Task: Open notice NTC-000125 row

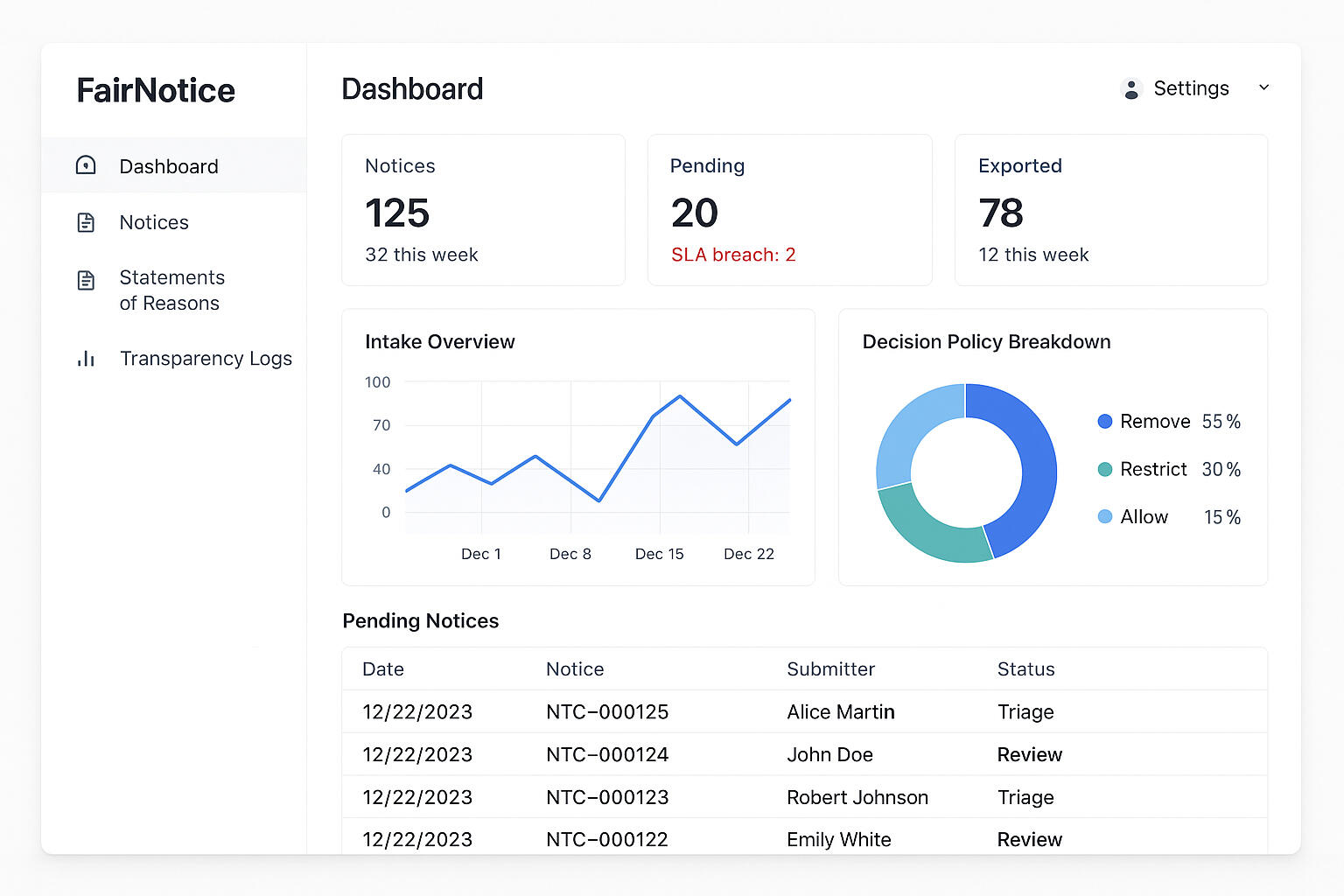Action: click(x=606, y=712)
